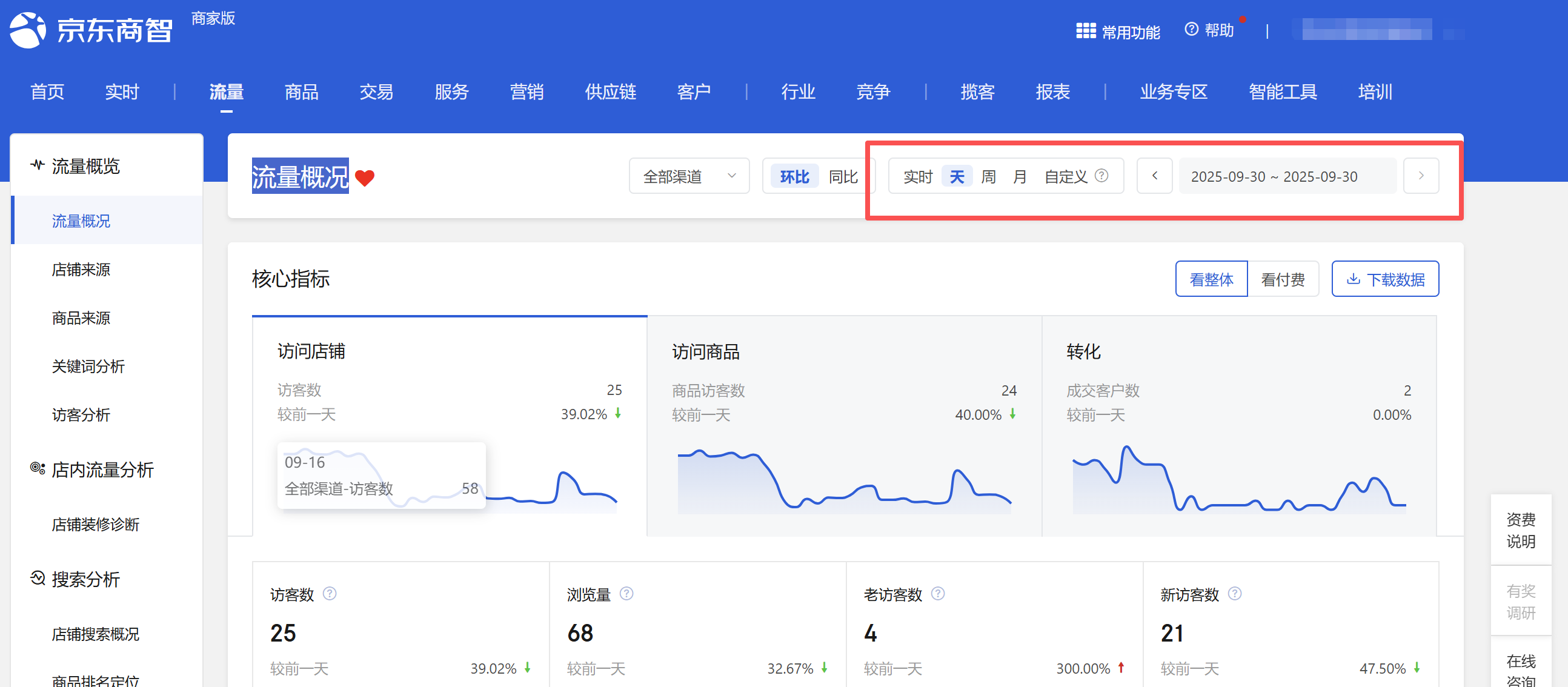
Task: Select the 周 time granularity
Action: coord(988,176)
